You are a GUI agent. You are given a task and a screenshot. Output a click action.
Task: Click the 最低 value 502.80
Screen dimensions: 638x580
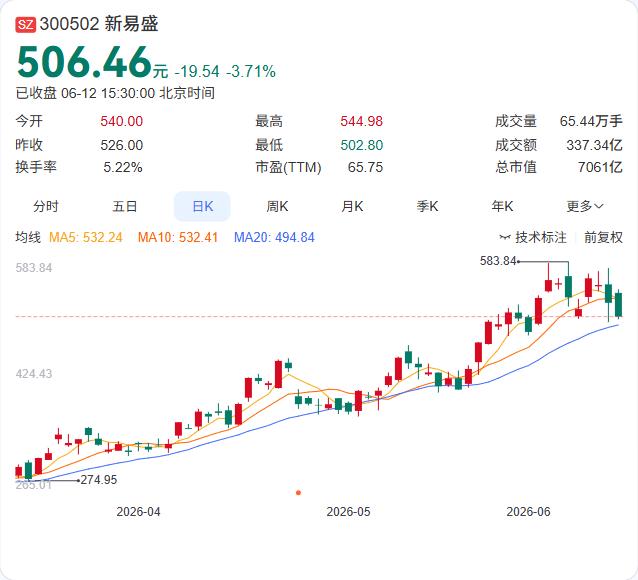[361, 145]
